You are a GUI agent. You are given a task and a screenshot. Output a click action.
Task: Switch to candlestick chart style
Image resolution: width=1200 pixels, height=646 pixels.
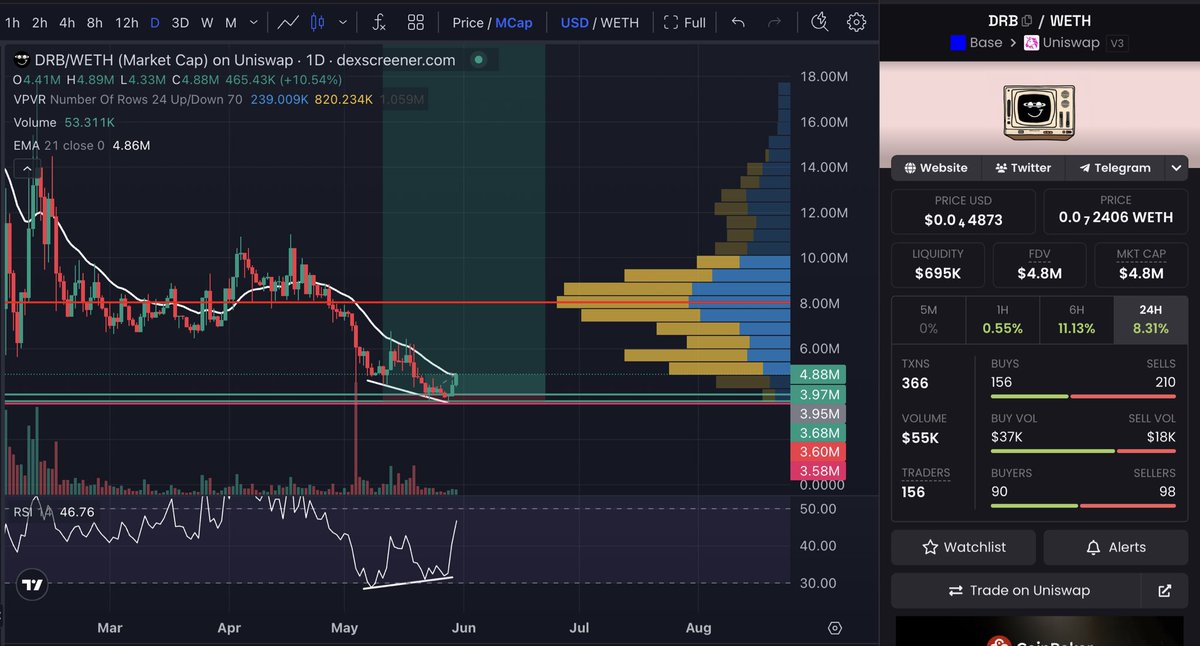(x=318, y=22)
